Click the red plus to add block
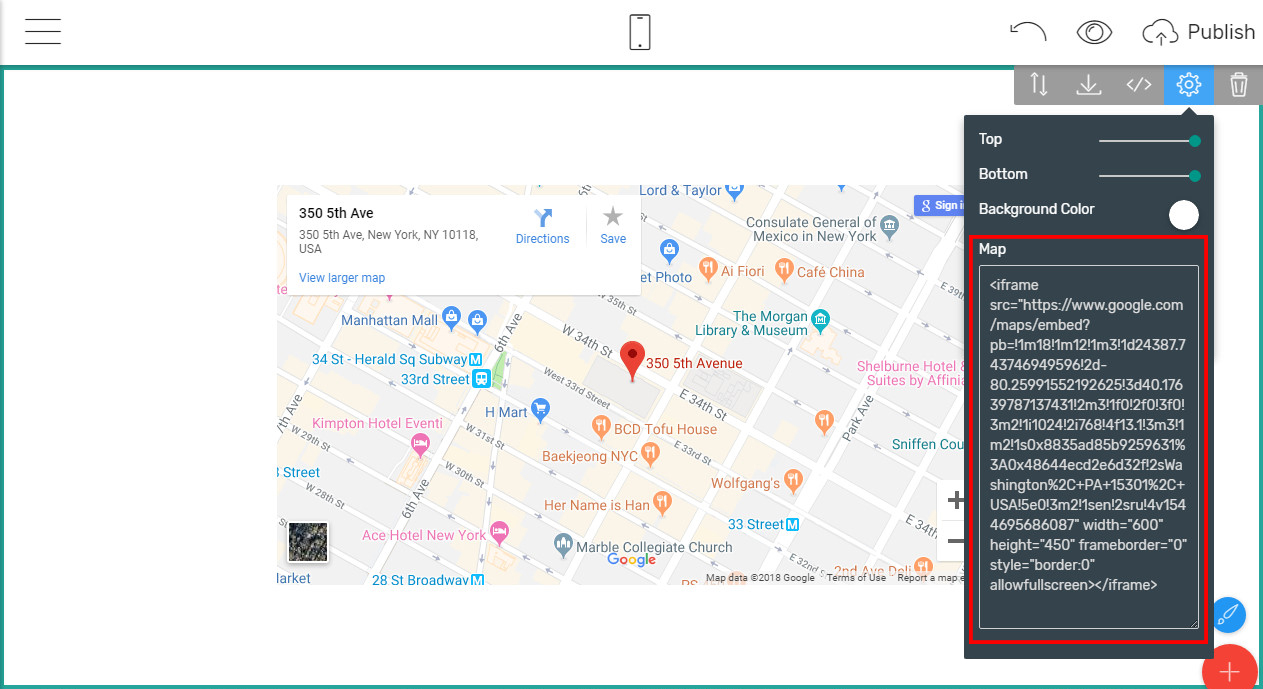1263x689 pixels. 1230,670
